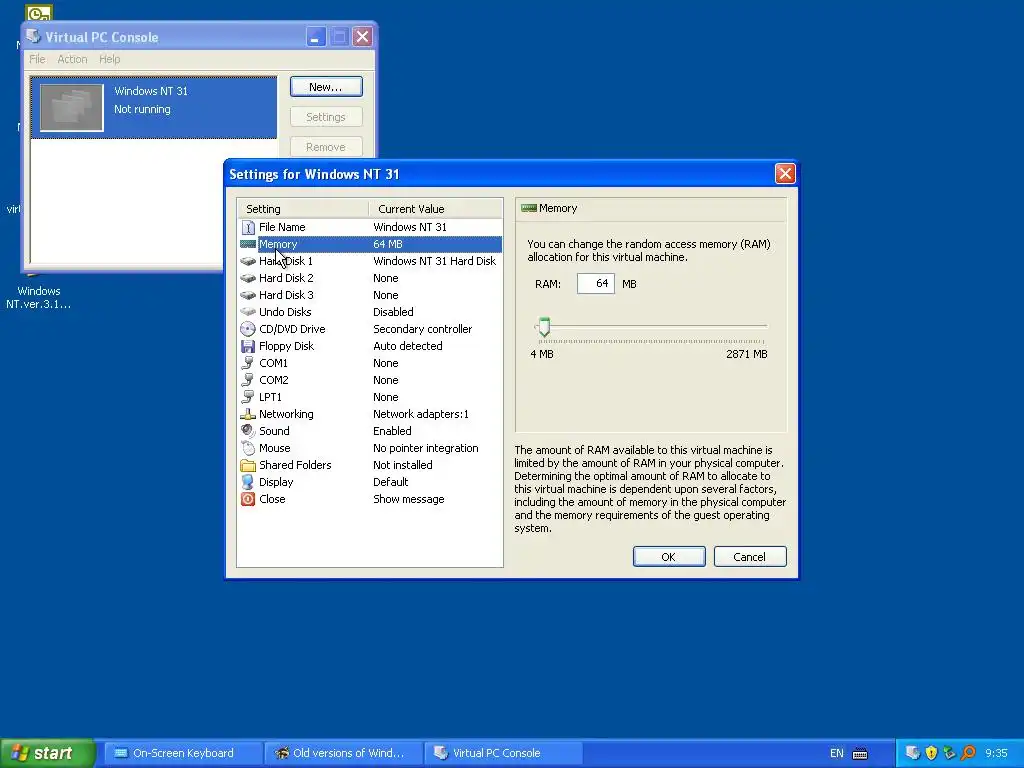Click the Undo Disks icon
The image size is (1024, 768).
tap(248, 312)
